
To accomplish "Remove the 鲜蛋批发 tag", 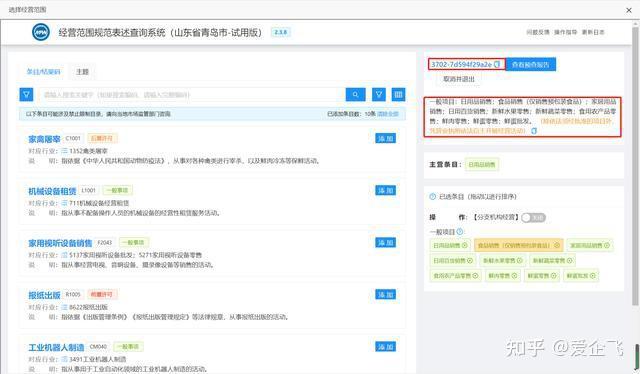I will 593,276.
